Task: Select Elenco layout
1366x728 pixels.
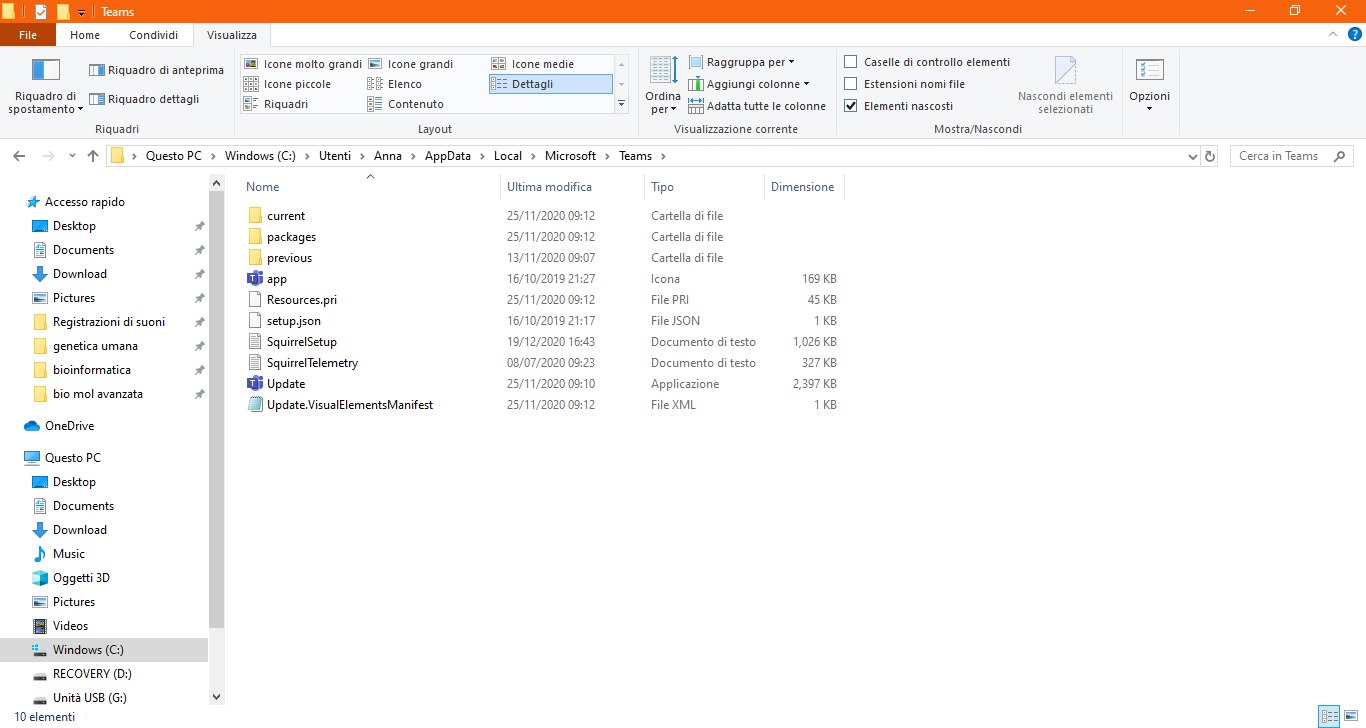Action: click(395, 84)
